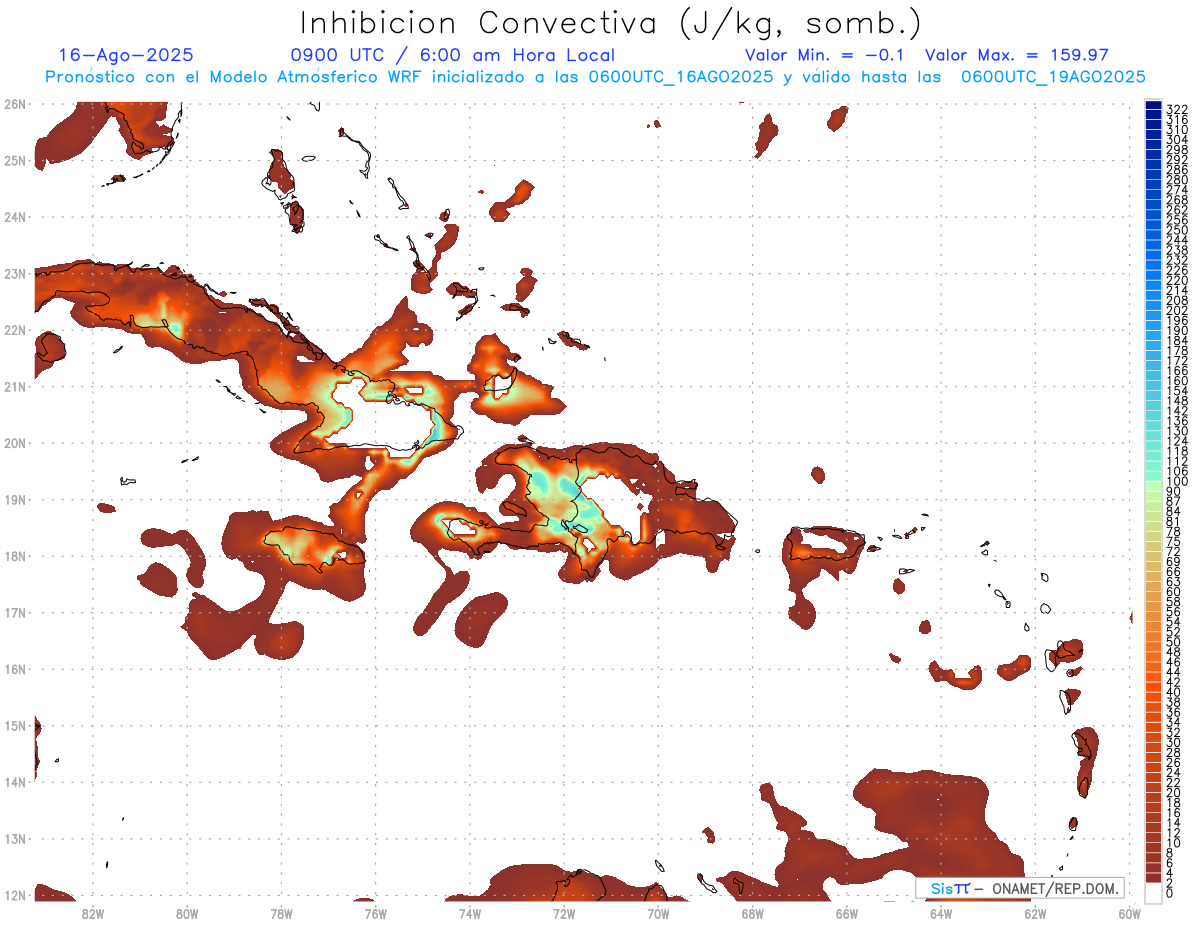Click the "0600UTC_16AGO2025" initialization time
The height and width of the screenshot is (927, 1200).
point(680,77)
